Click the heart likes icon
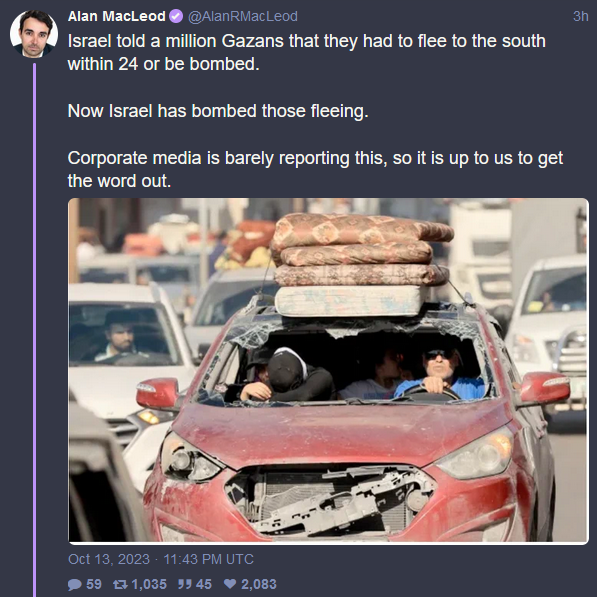Viewport: 597px width, 597px height. pos(230,584)
